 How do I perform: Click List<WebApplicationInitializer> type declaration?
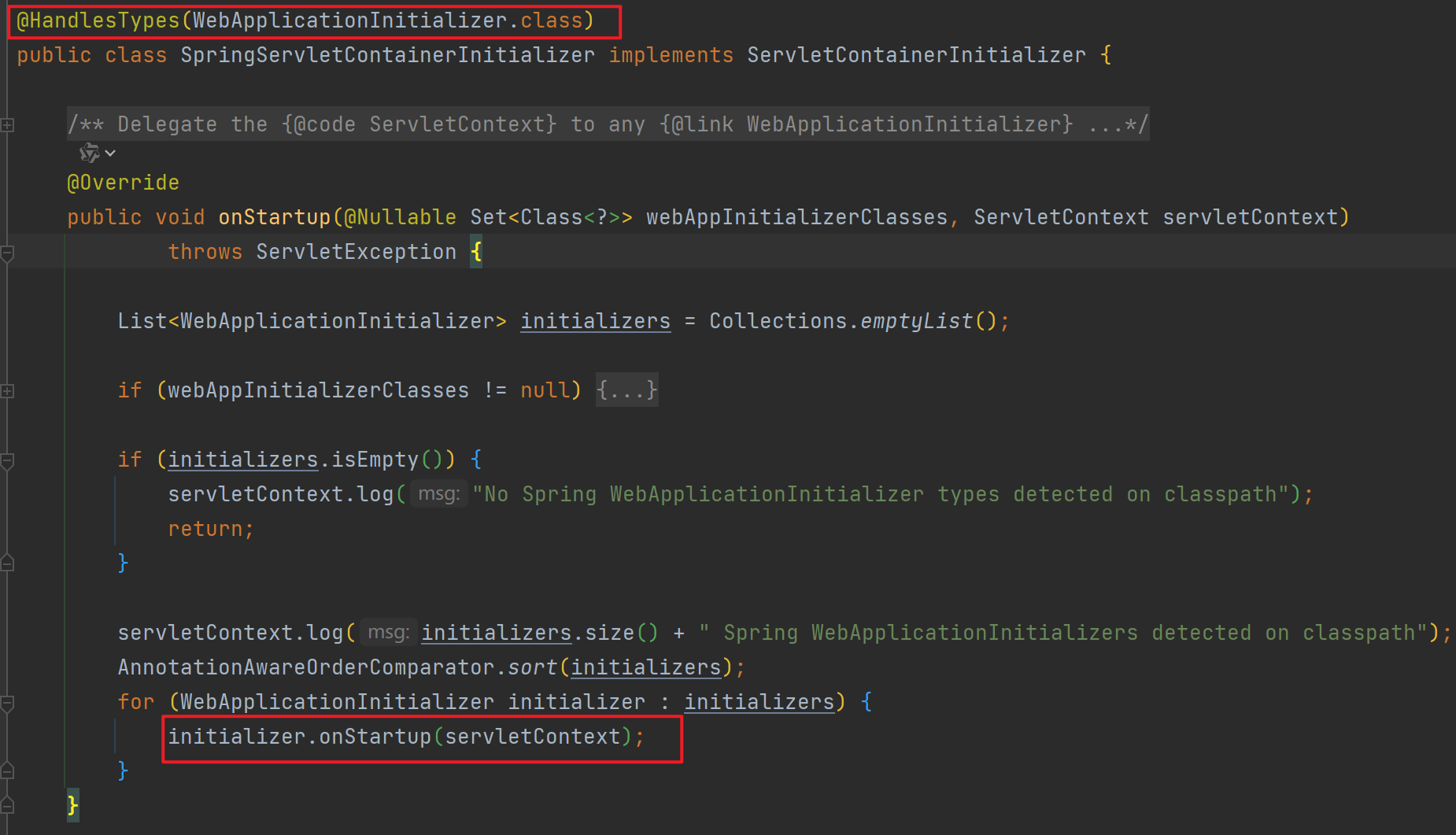click(312, 321)
